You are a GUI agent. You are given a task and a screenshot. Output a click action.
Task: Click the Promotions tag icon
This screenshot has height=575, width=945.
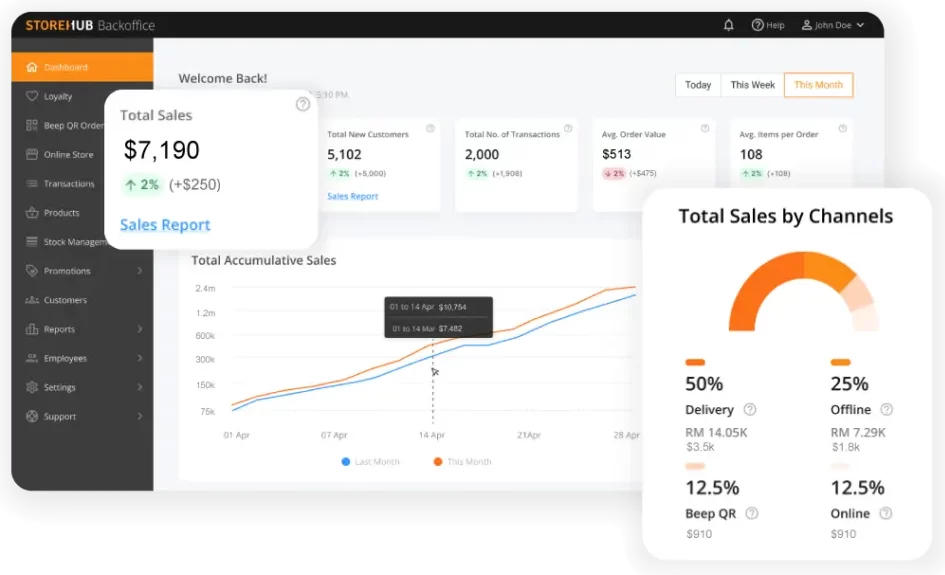pyautogui.click(x=32, y=271)
